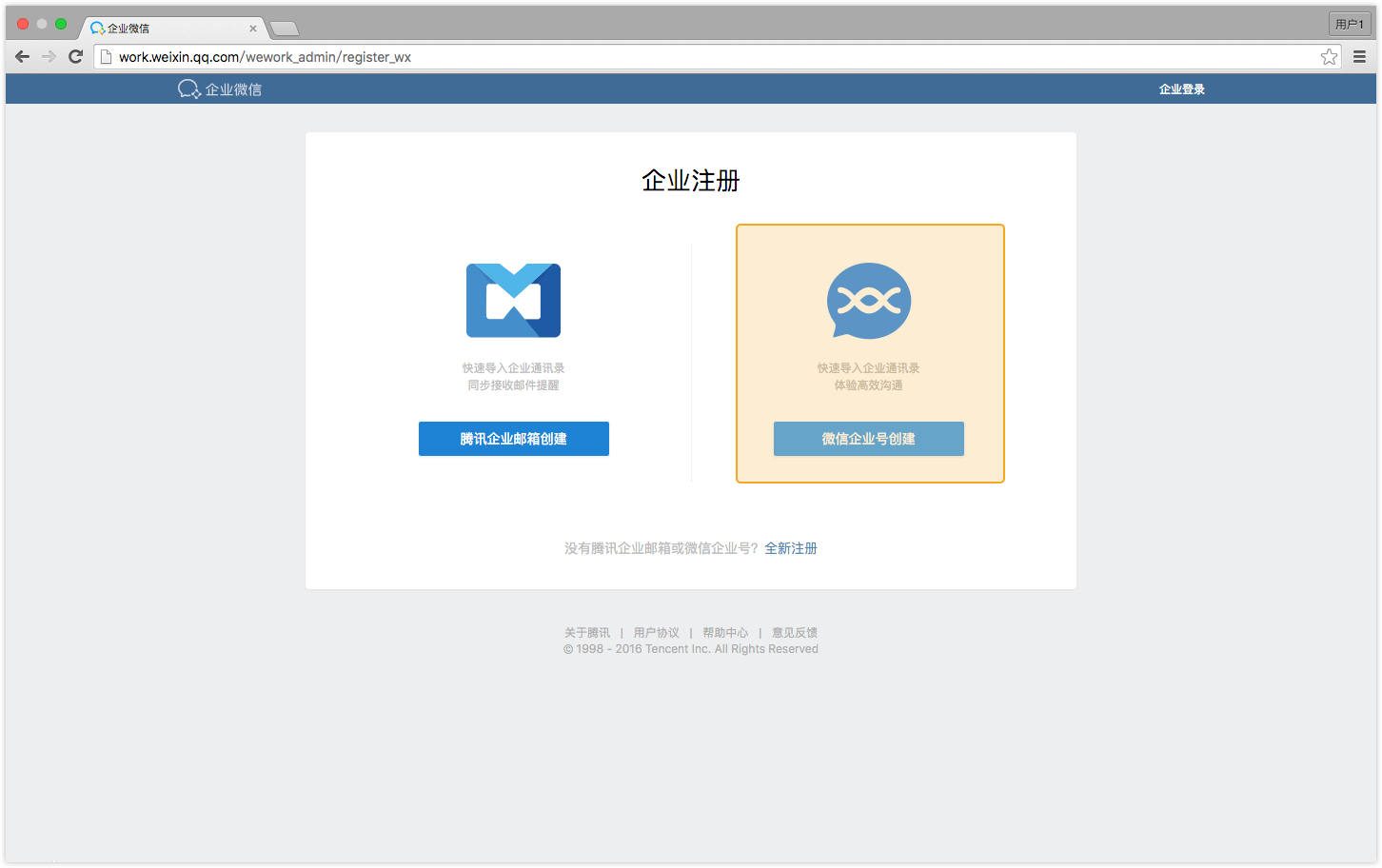The width and height of the screenshot is (1382, 868).
Task: Click the 体验高效沟通 description text
Action: point(869,385)
